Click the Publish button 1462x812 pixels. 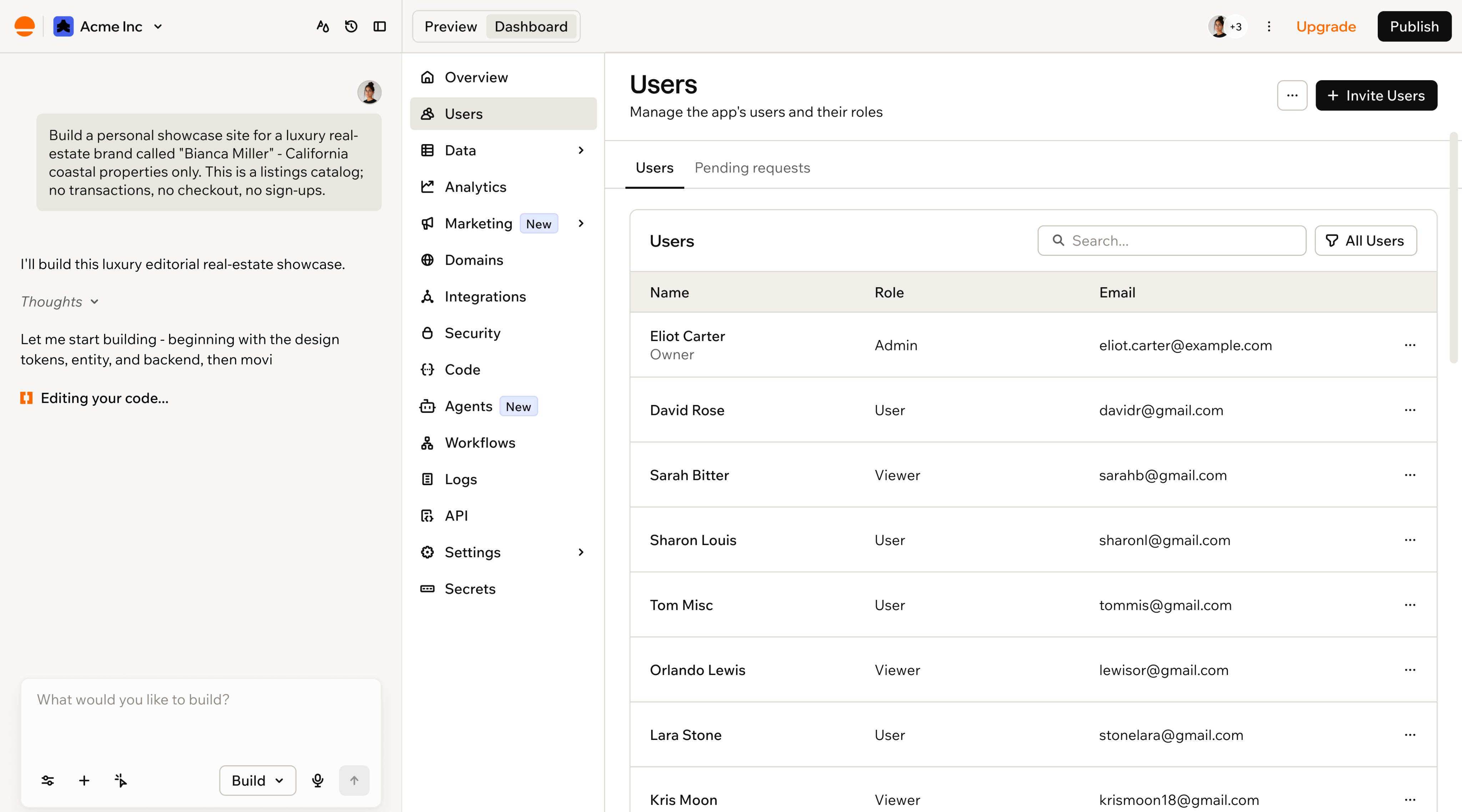[x=1414, y=27]
